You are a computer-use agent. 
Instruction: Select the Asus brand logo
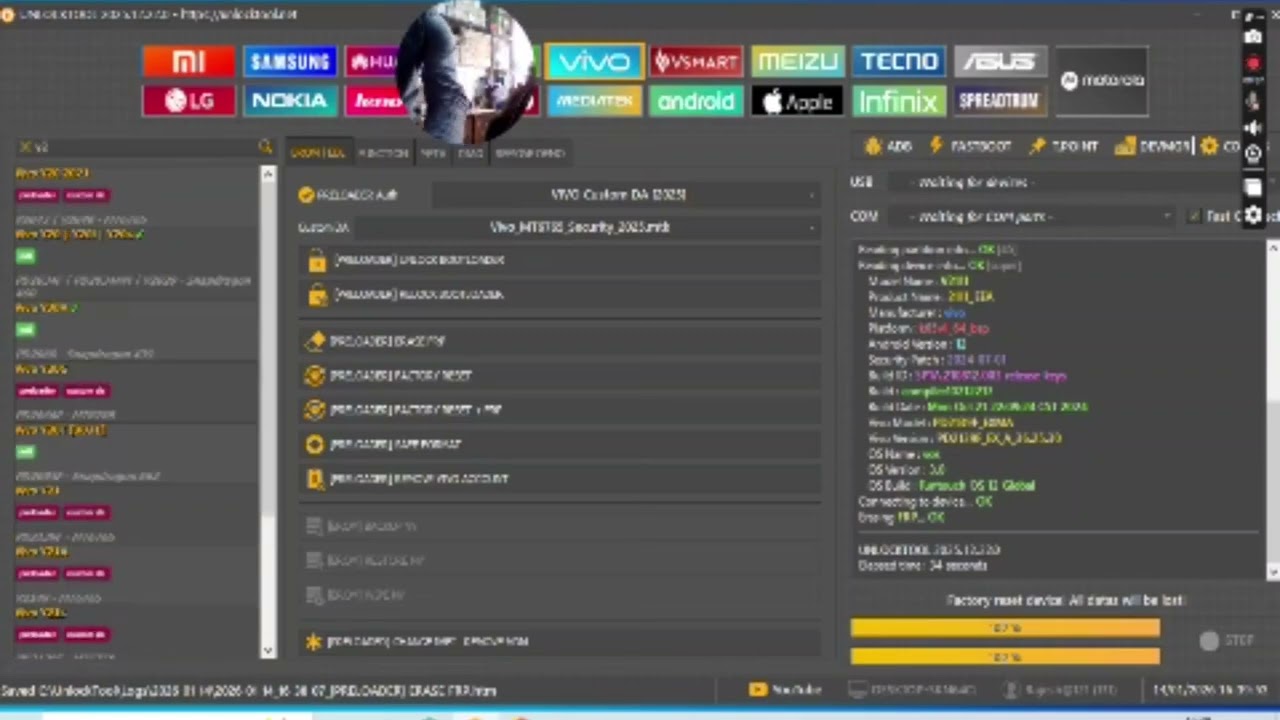pyautogui.click(x=999, y=62)
